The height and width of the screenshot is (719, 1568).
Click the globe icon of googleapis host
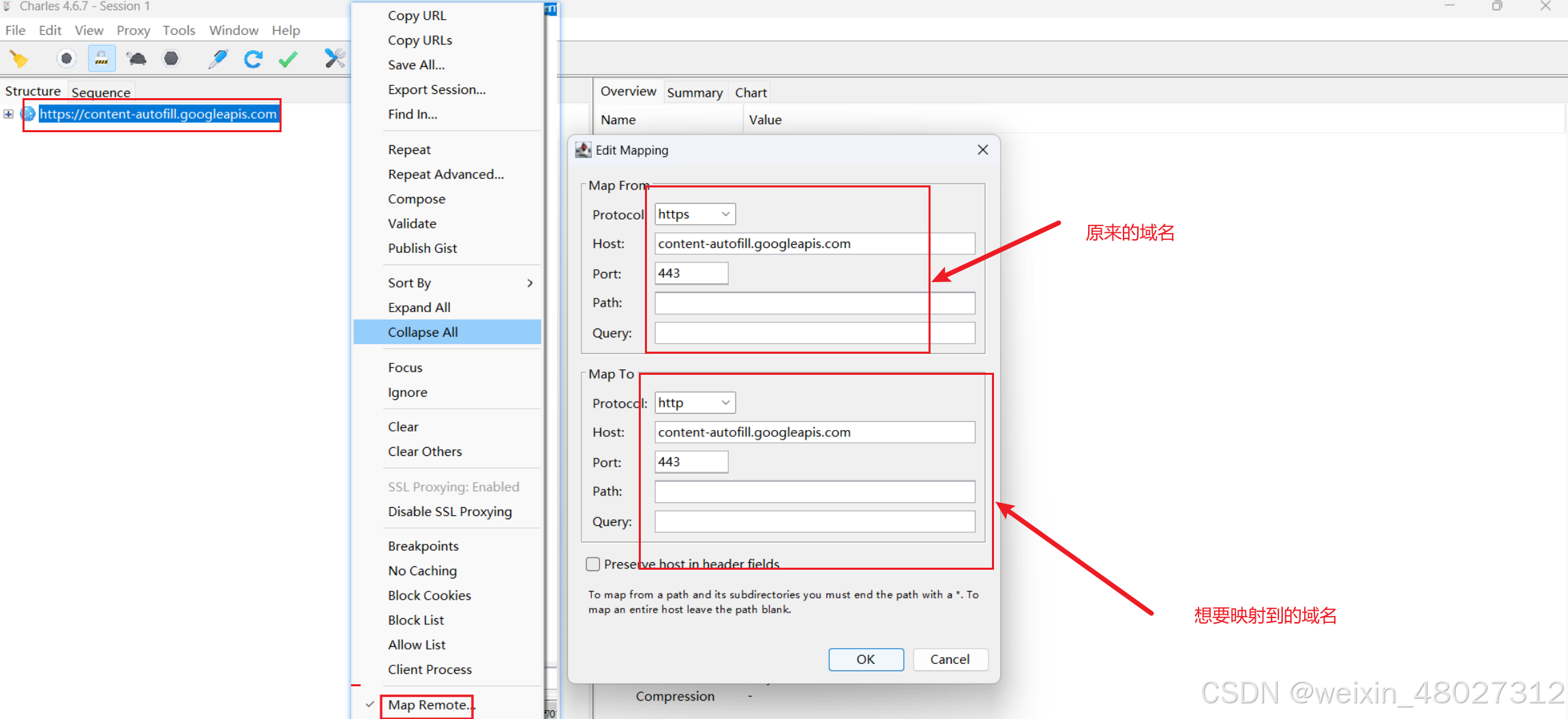28,114
